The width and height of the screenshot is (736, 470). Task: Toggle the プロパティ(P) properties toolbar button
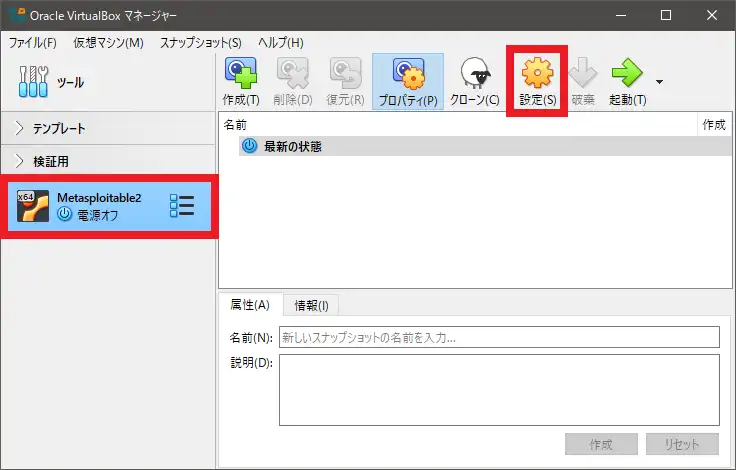(408, 80)
